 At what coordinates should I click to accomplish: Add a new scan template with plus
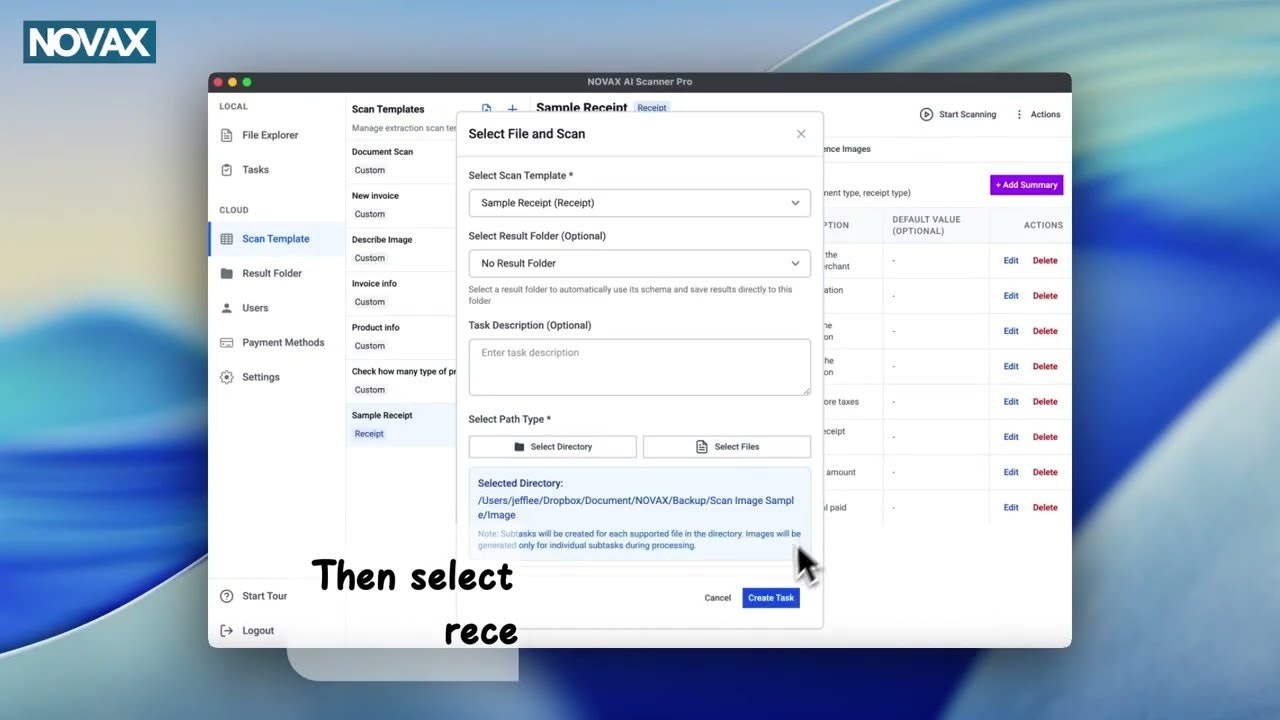(513, 109)
